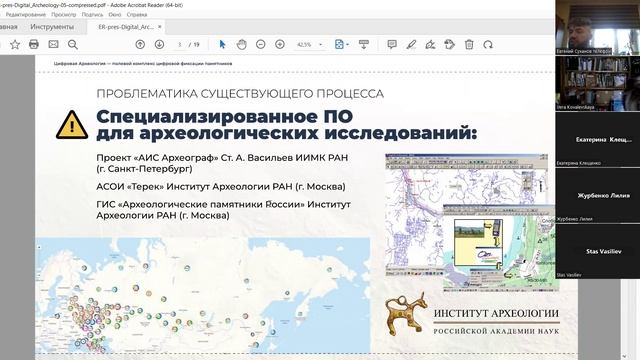Send file by email envelope icon
640x360 pixels.
click(x=53, y=44)
